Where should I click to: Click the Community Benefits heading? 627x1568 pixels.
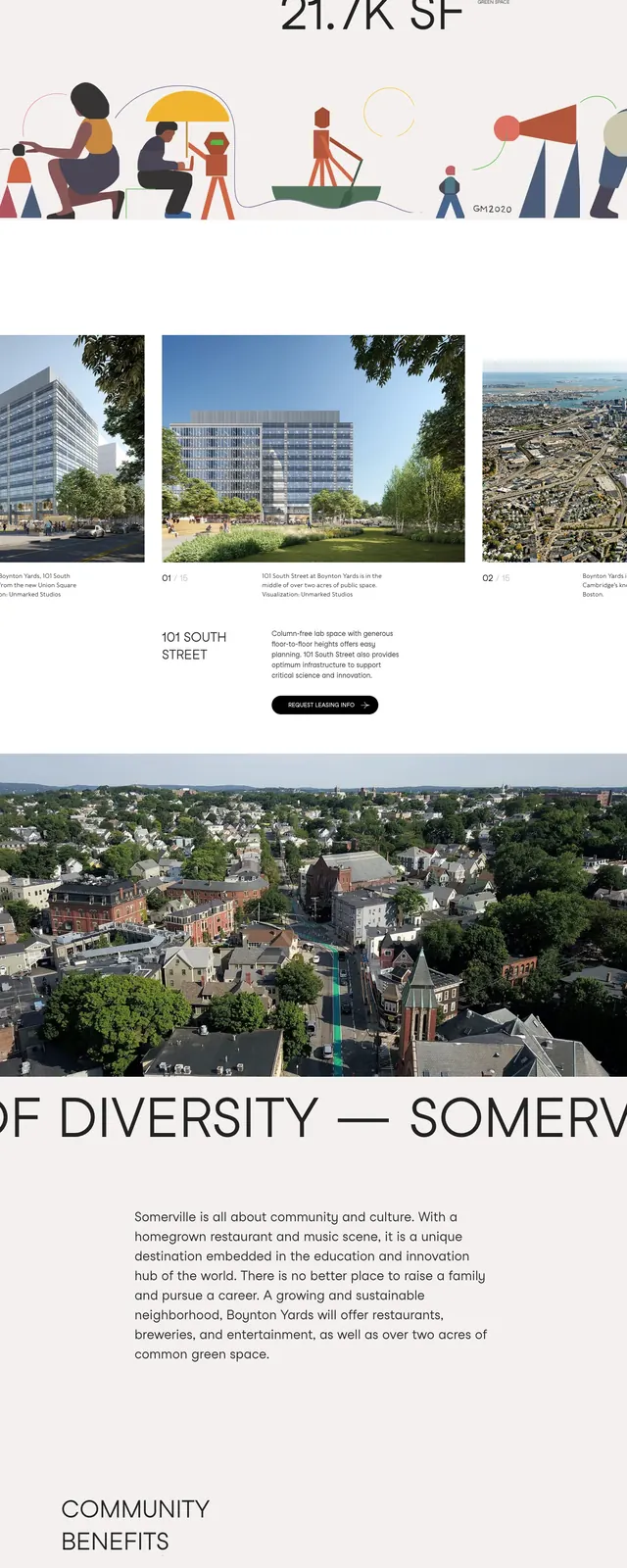tap(135, 1525)
